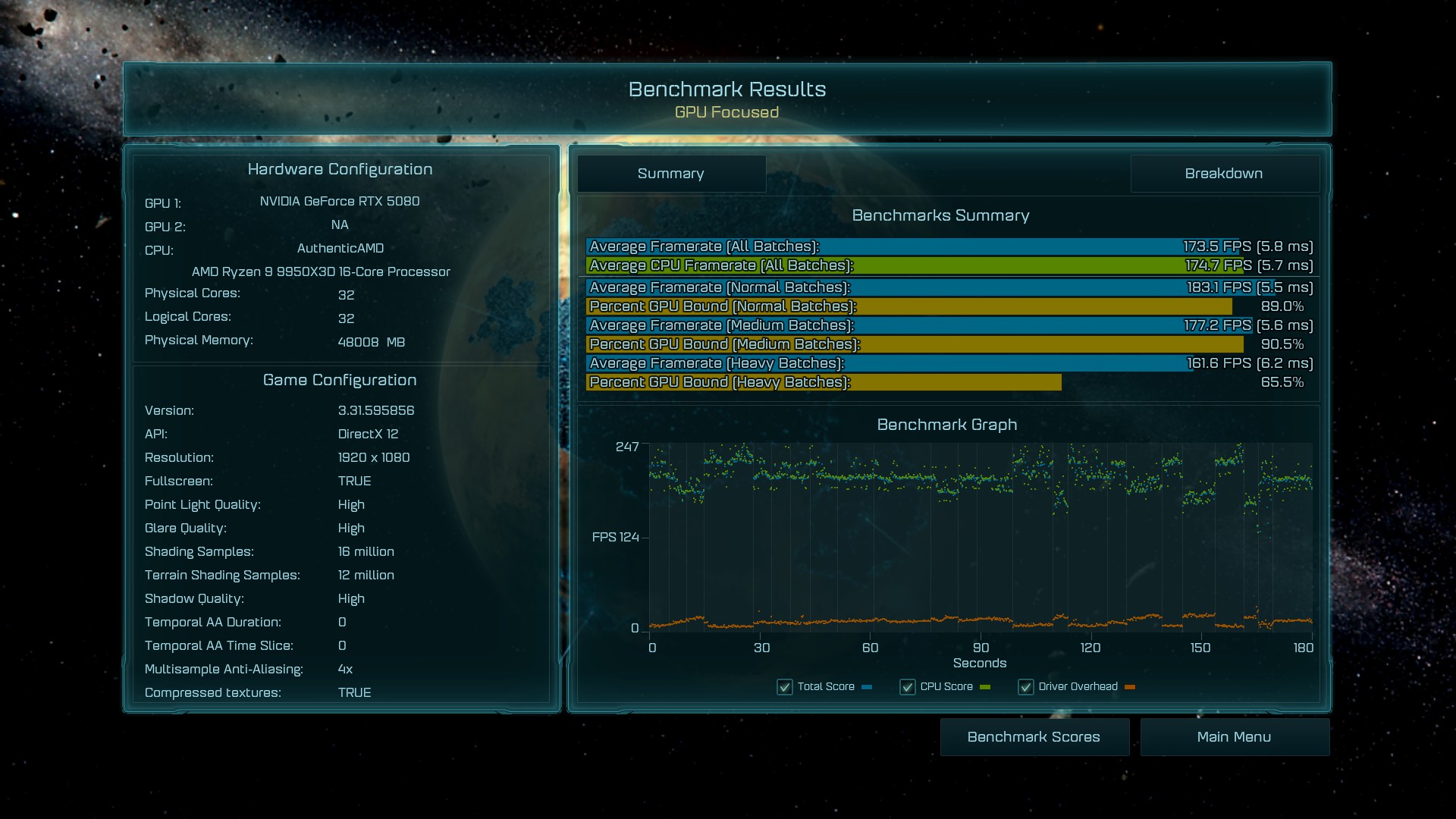Click the orange Driver Overhead legend swatch
Viewport: 1456px width, 819px height.
coord(1130,687)
